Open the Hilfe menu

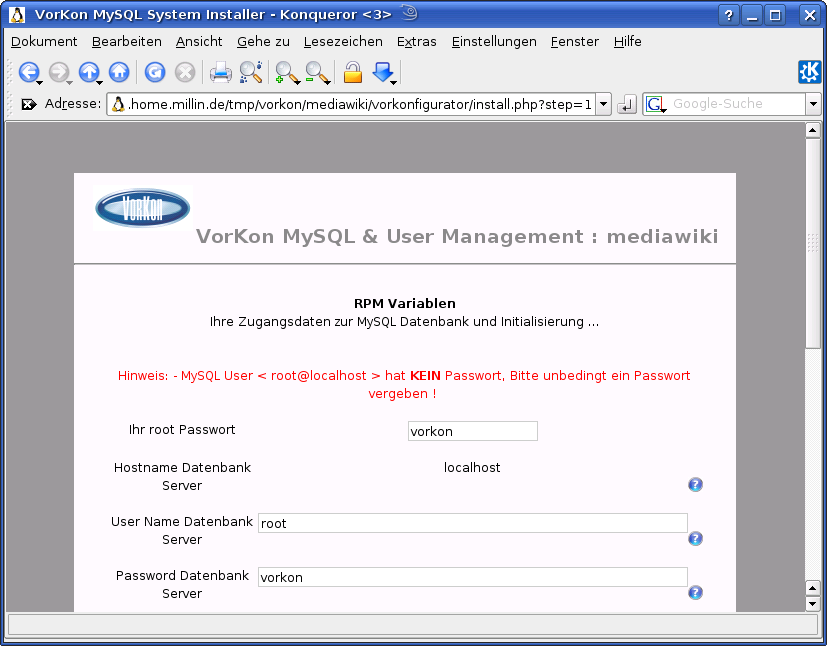click(x=628, y=42)
